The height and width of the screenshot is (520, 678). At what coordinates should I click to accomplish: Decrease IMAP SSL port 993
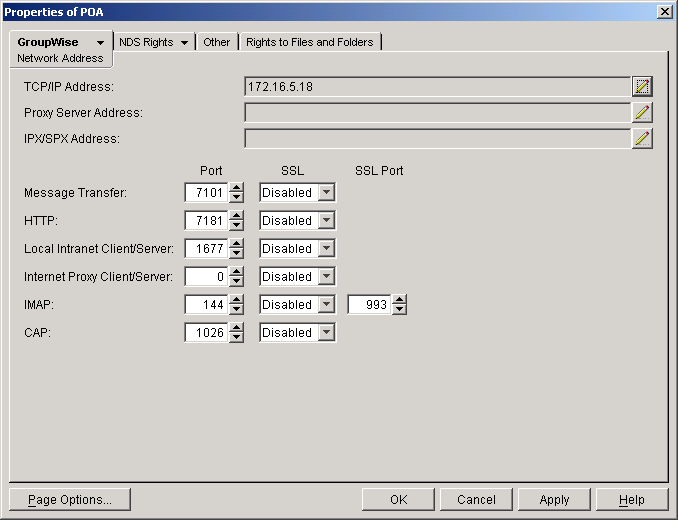click(x=399, y=309)
